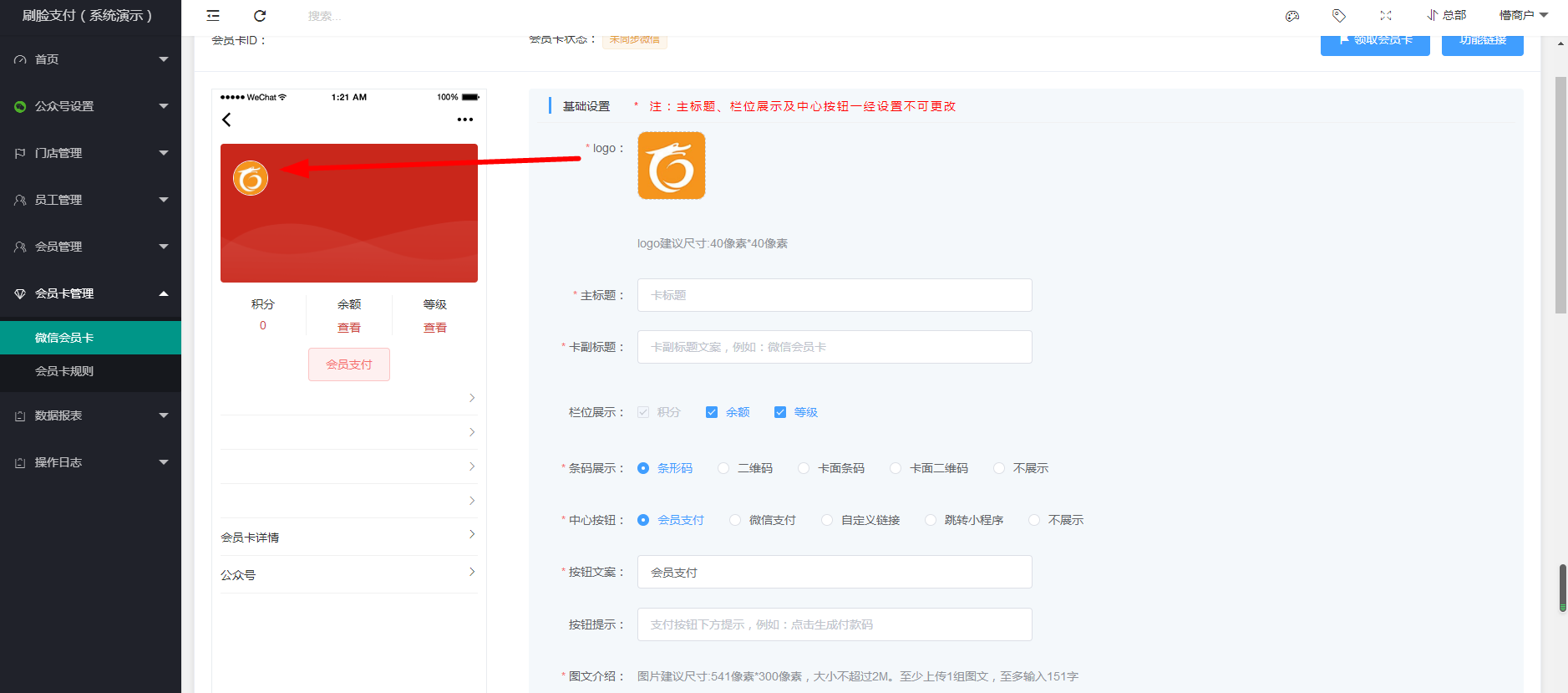Expand 操作日志 submenu arrow

coord(164,462)
